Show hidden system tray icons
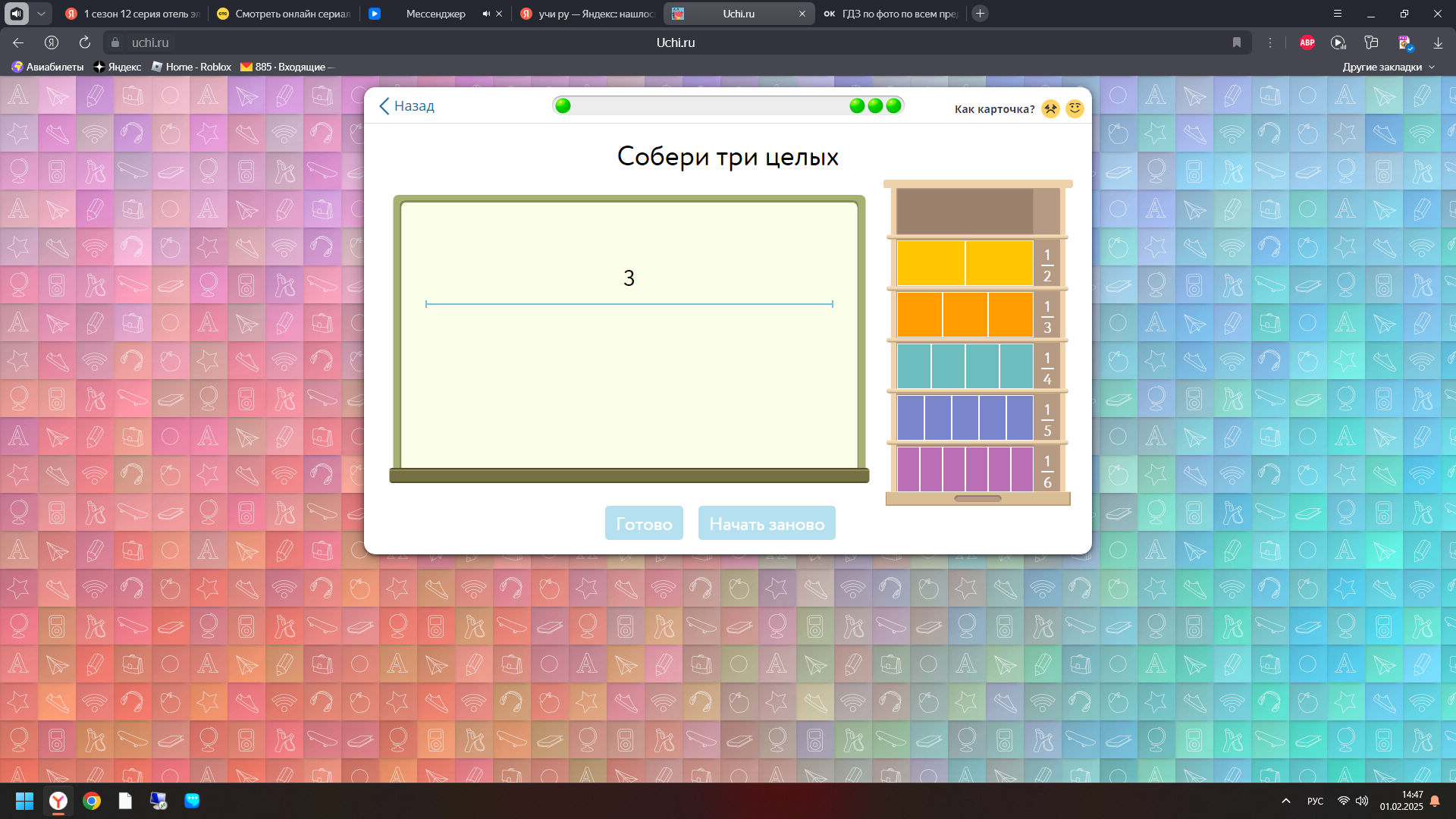 click(x=1286, y=801)
